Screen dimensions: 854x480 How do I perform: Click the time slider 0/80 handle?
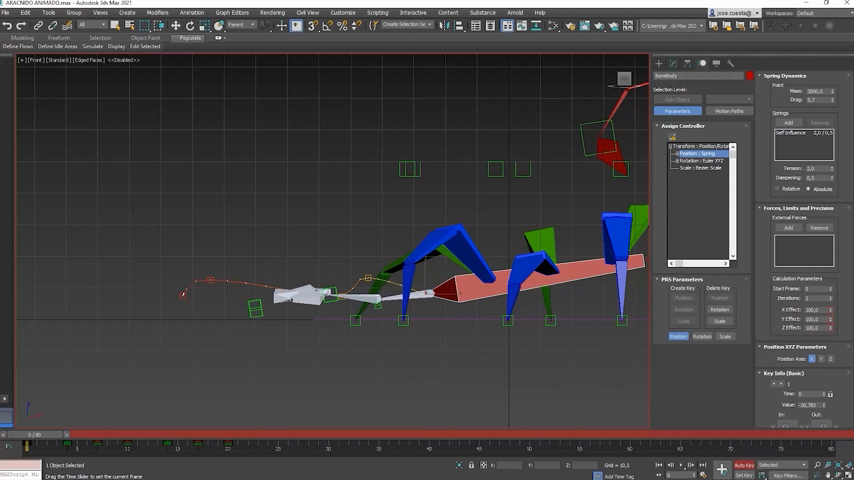[35, 435]
